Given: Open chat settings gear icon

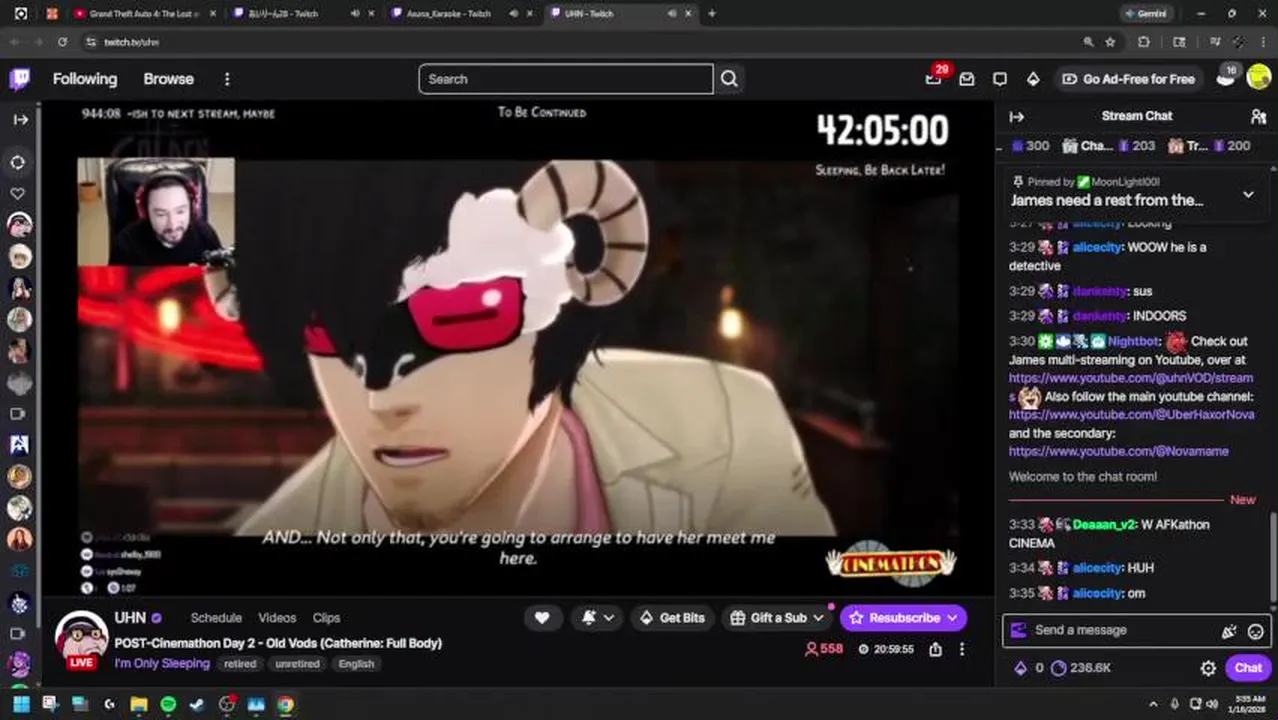Looking at the screenshot, I should point(1208,668).
